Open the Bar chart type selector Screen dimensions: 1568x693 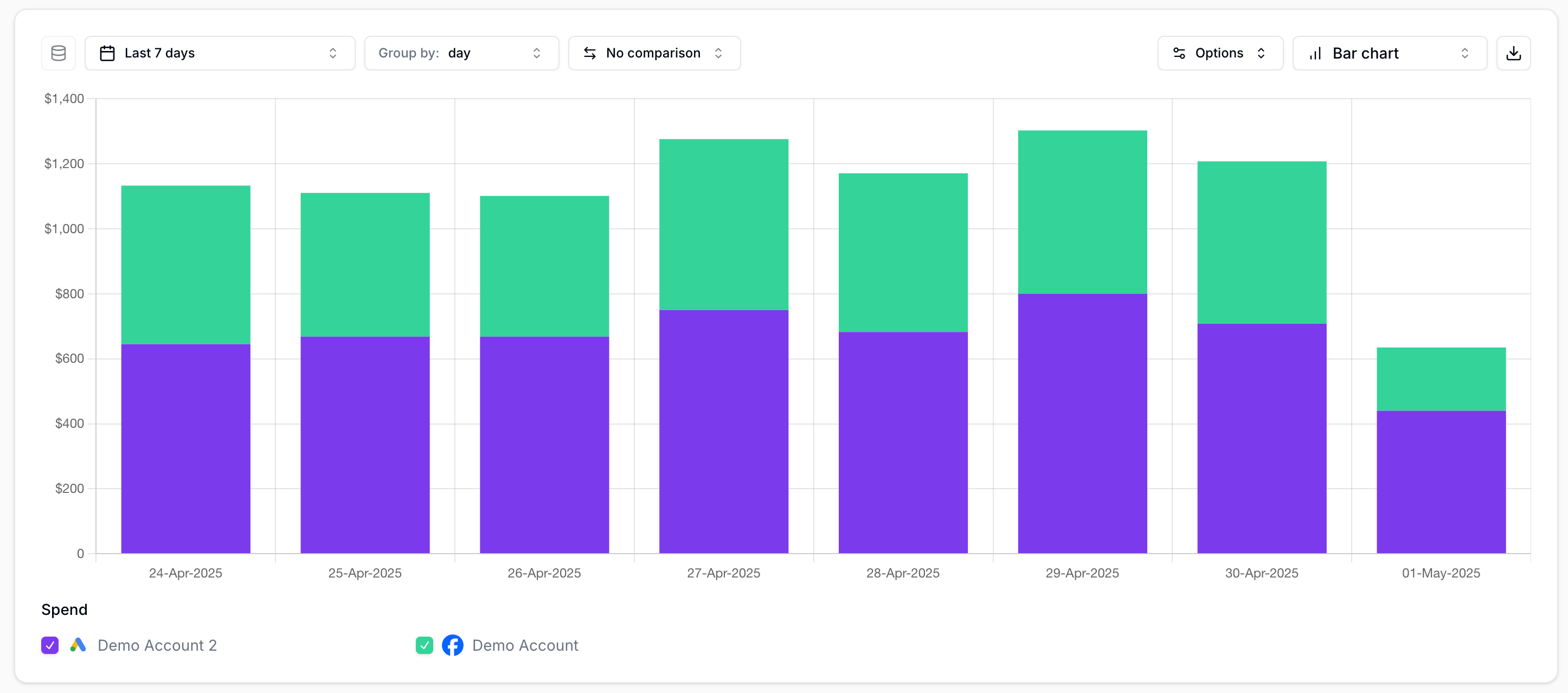pyautogui.click(x=1389, y=53)
